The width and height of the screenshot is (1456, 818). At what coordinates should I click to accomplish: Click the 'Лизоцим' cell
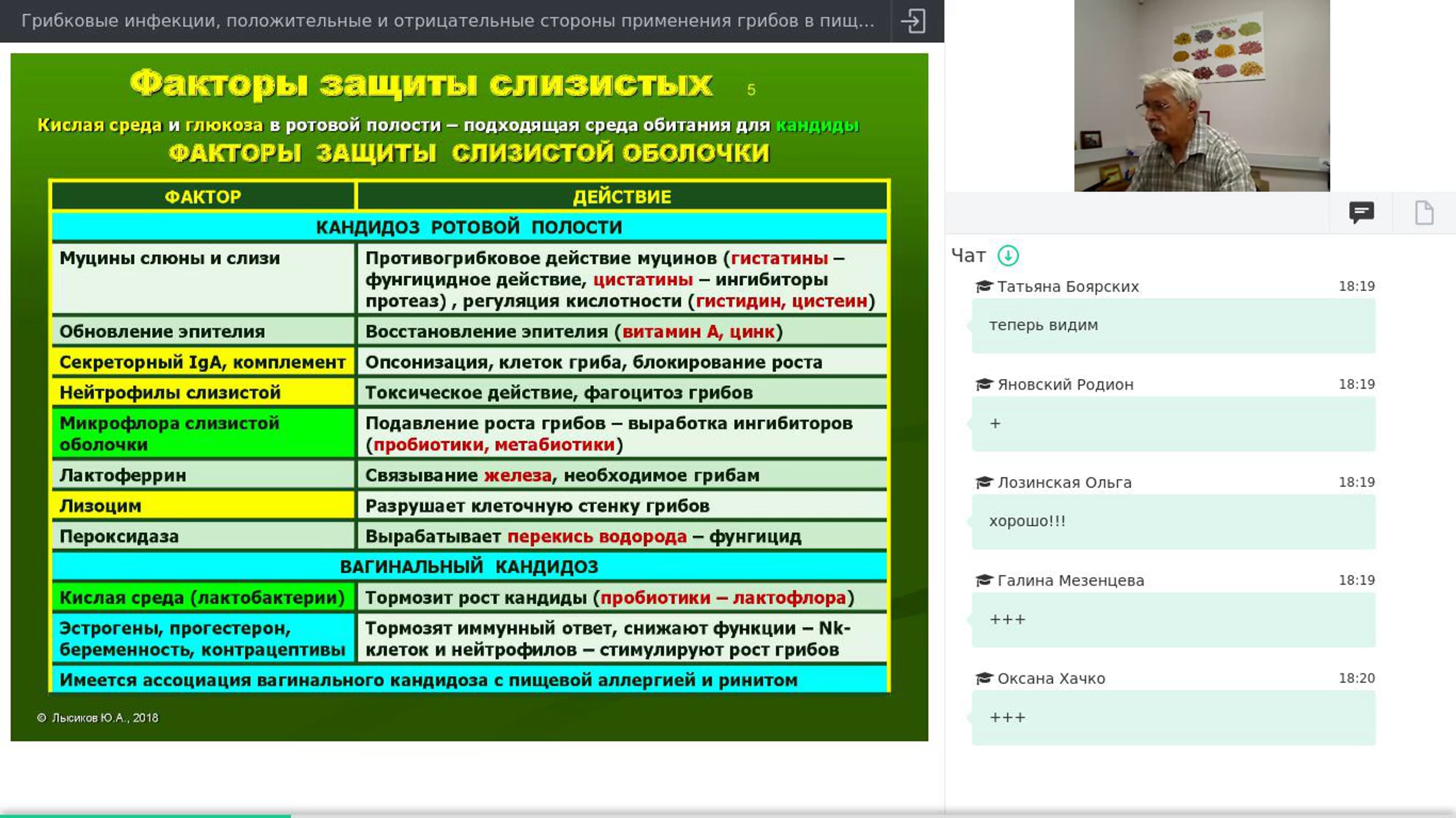(x=203, y=506)
